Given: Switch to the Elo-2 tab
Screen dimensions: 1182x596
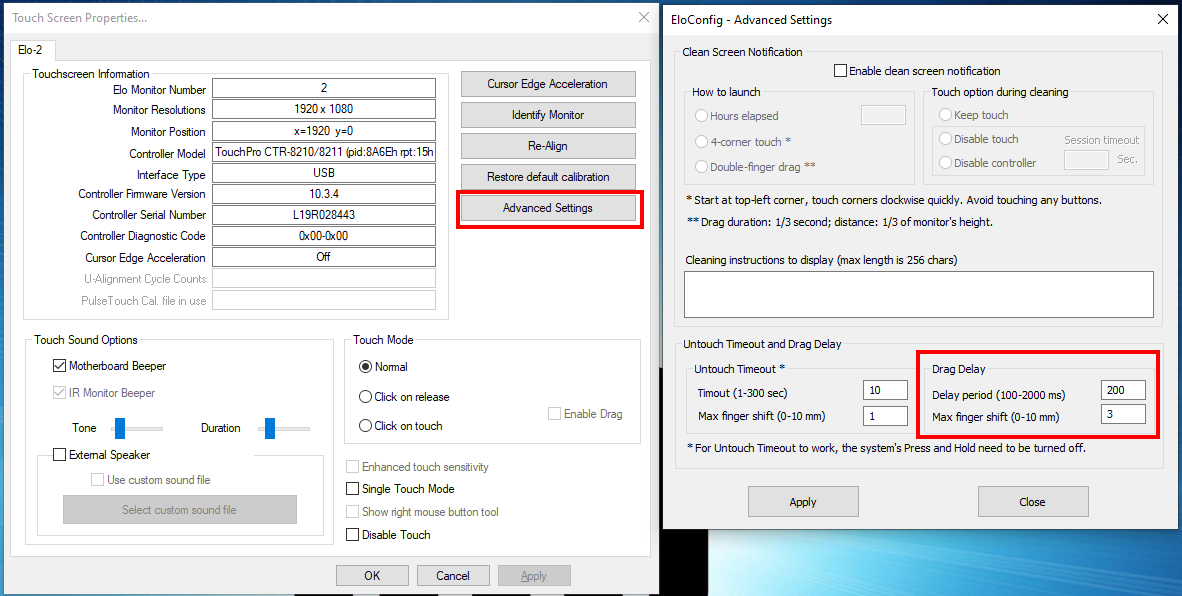Looking at the screenshot, I should (x=31, y=50).
